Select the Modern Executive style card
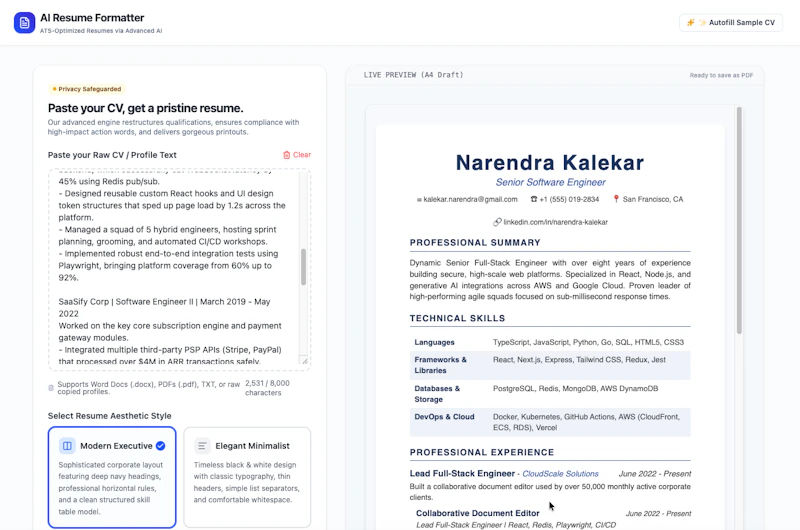 click(112, 477)
